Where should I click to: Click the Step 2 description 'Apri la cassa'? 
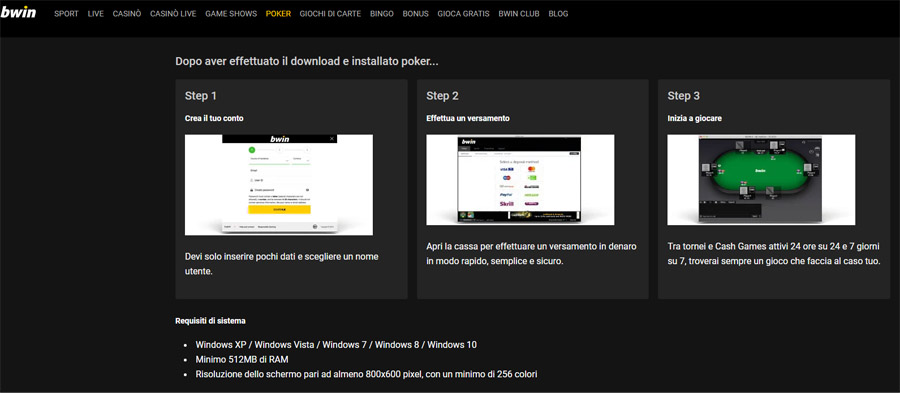tap(532, 254)
